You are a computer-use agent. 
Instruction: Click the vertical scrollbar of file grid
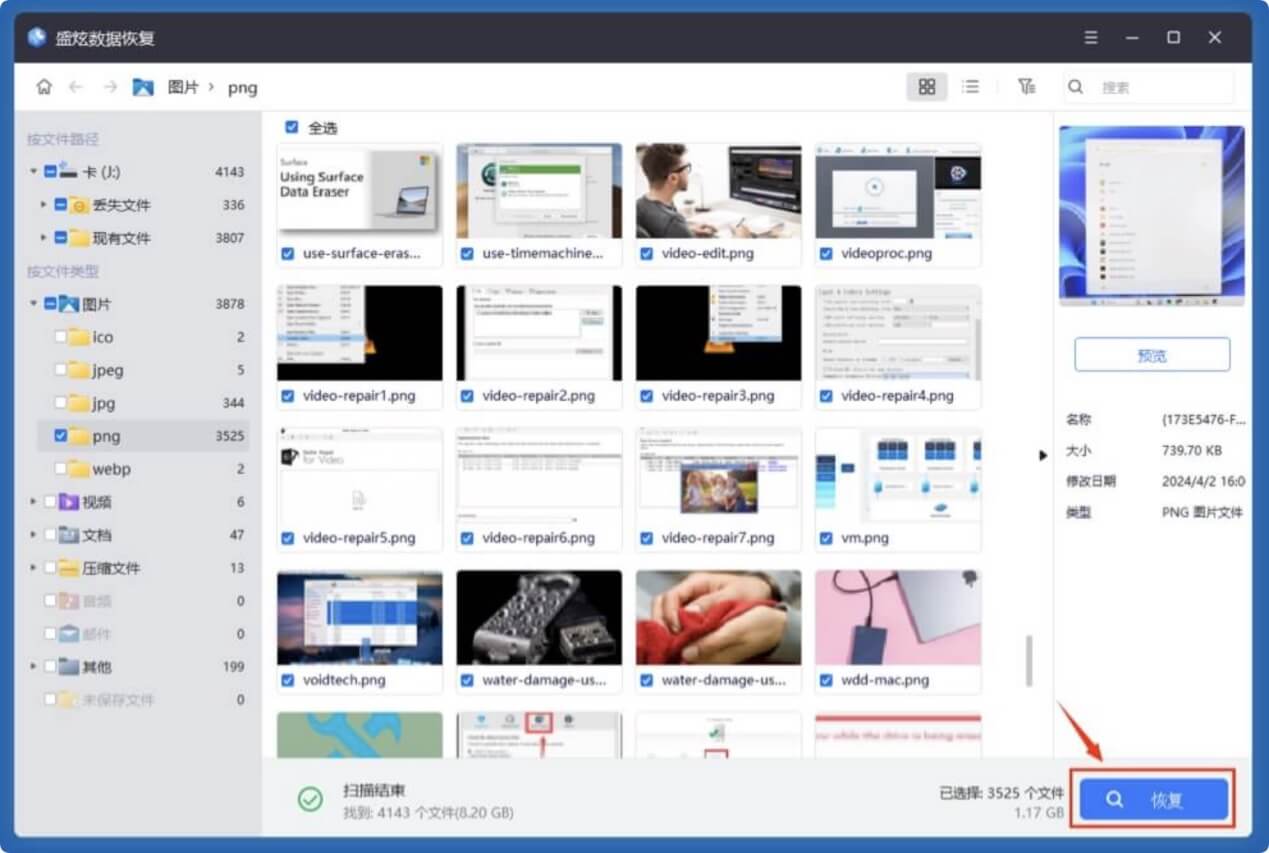click(1029, 662)
